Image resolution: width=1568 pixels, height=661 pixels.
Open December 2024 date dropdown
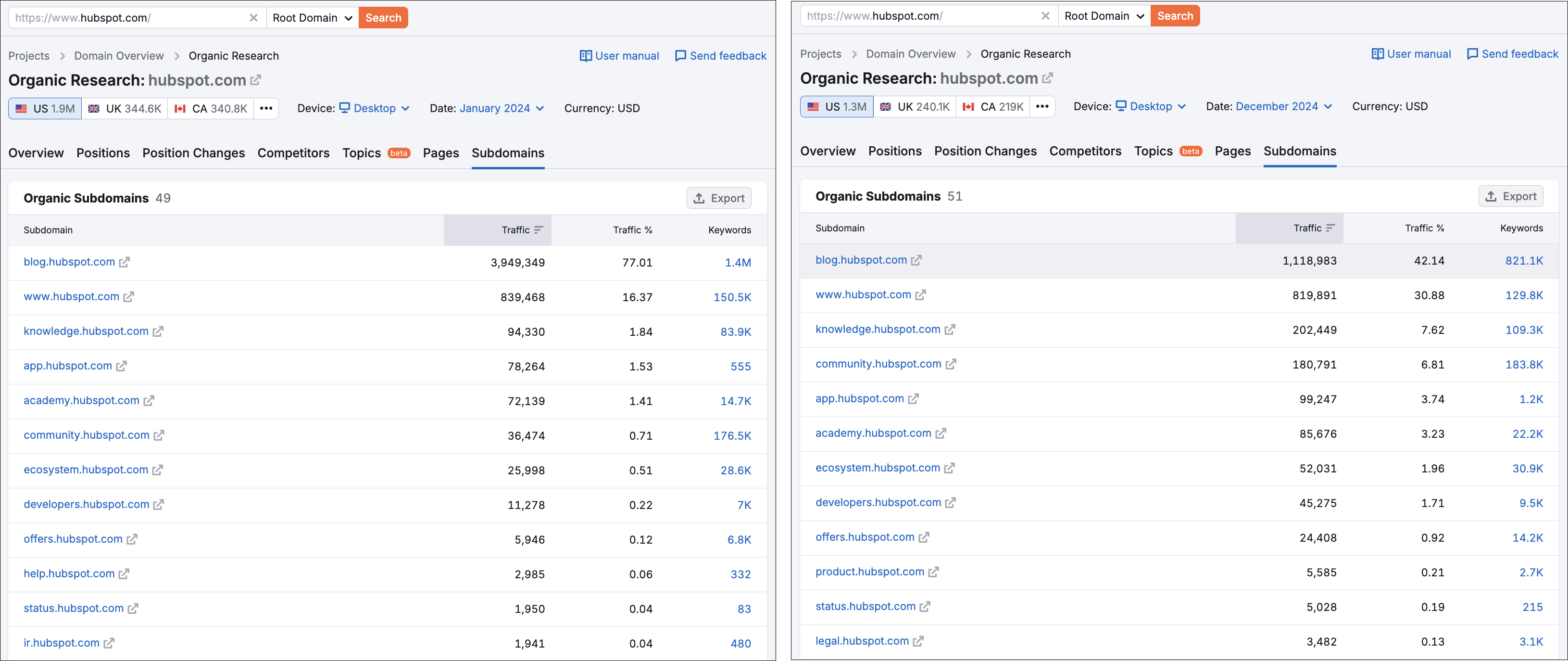click(1284, 107)
